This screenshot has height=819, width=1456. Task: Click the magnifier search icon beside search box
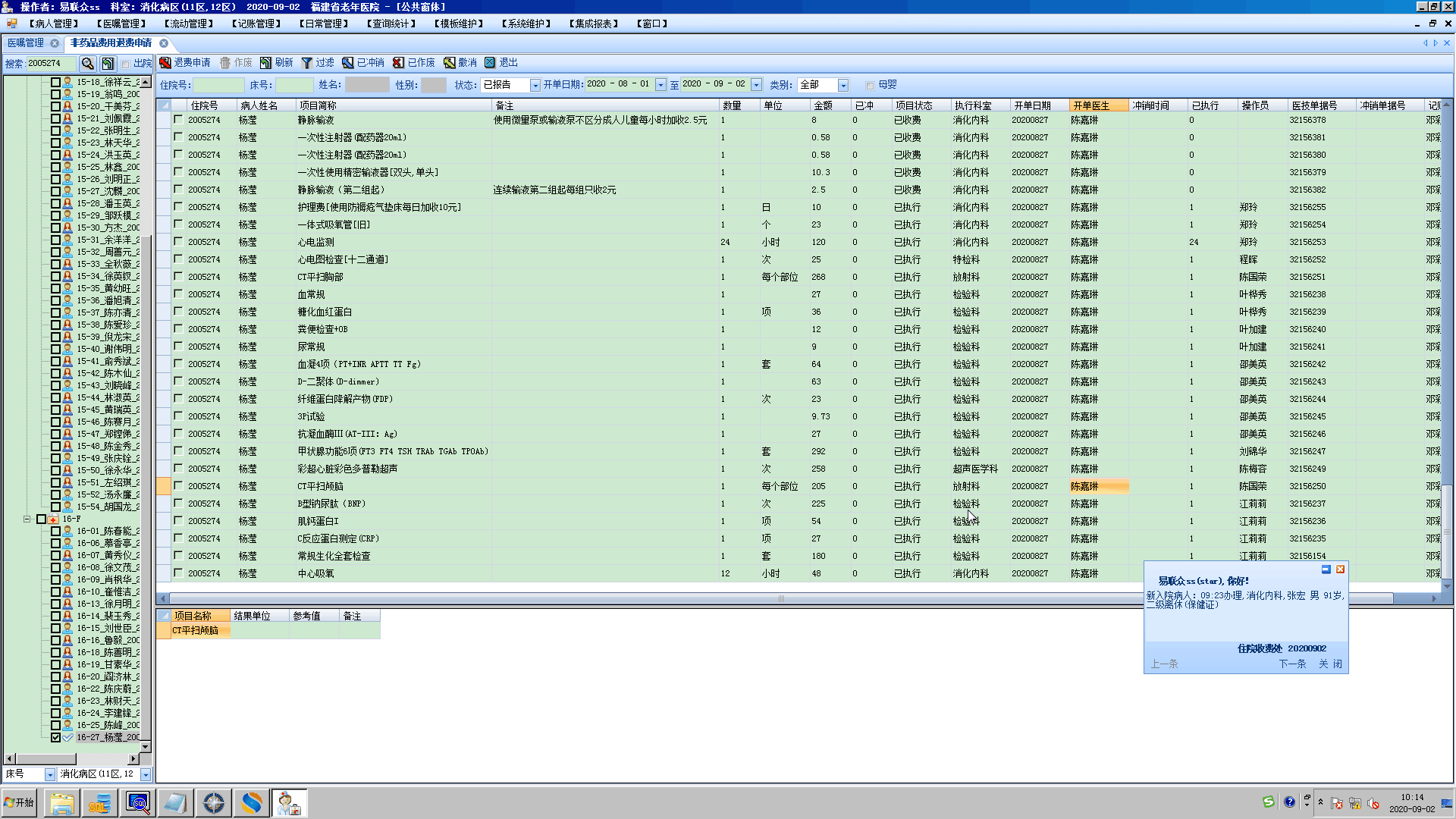(88, 64)
